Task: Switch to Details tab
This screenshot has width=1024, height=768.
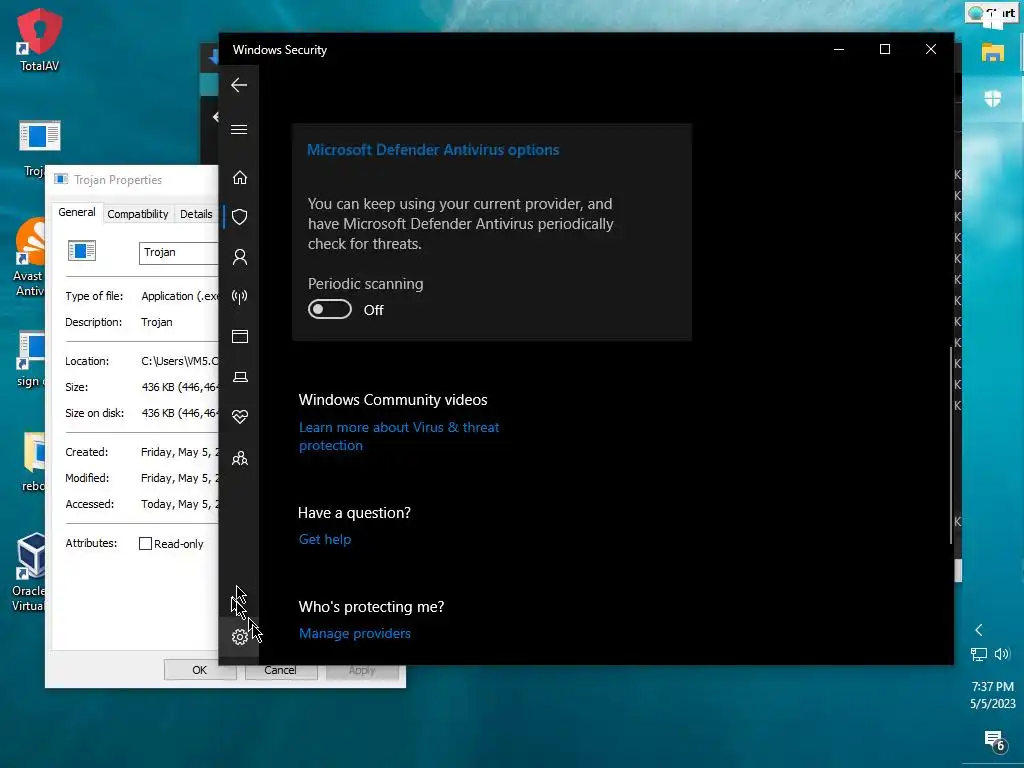Action: point(196,214)
